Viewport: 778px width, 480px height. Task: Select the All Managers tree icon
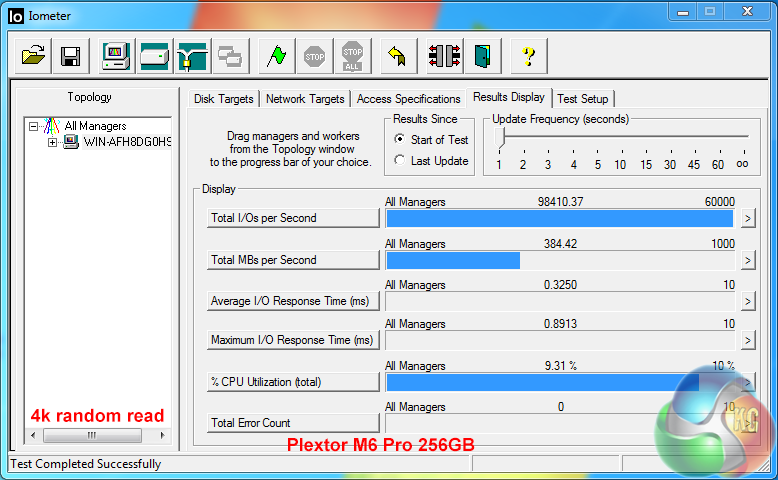(52, 126)
